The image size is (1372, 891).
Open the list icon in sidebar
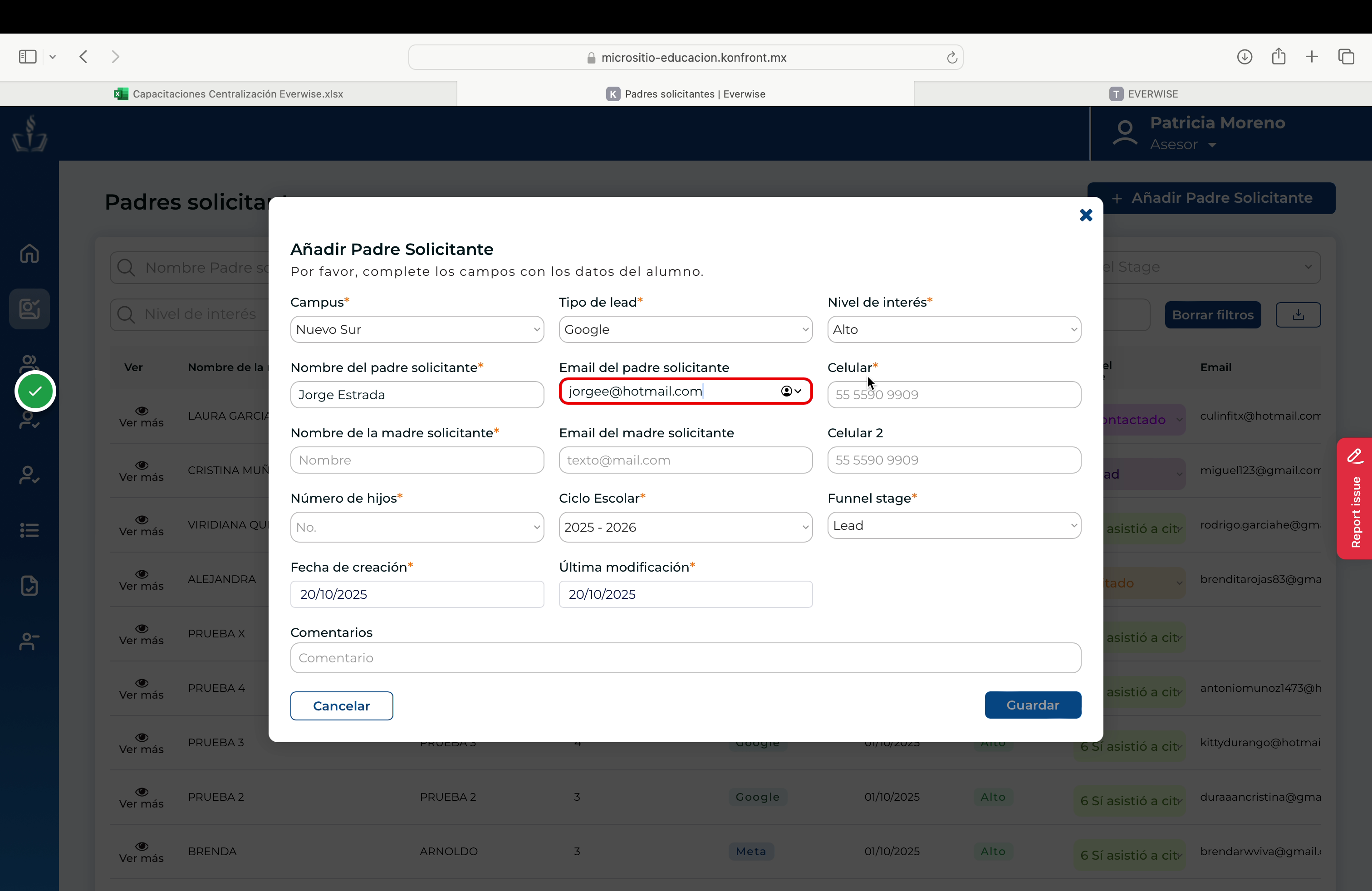(29, 530)
